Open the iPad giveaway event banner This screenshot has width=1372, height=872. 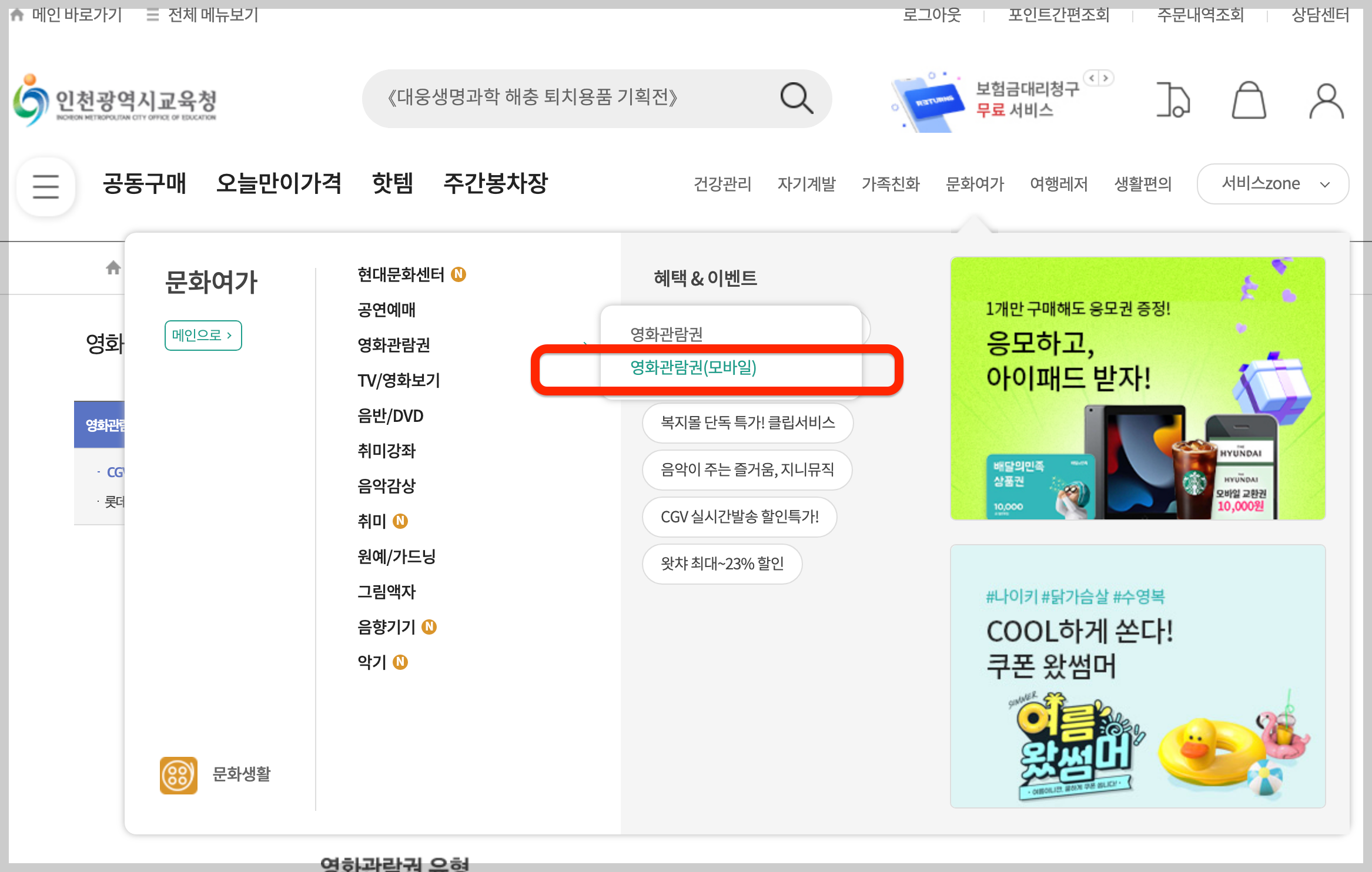click(x=1137, y=388)
